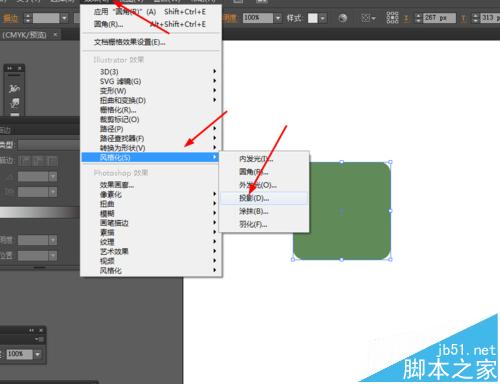The width and height of the screenshot is (500, 384).
Task: Choose 外发光(O)... in the stylize submenu
Action: click(264, 185)
